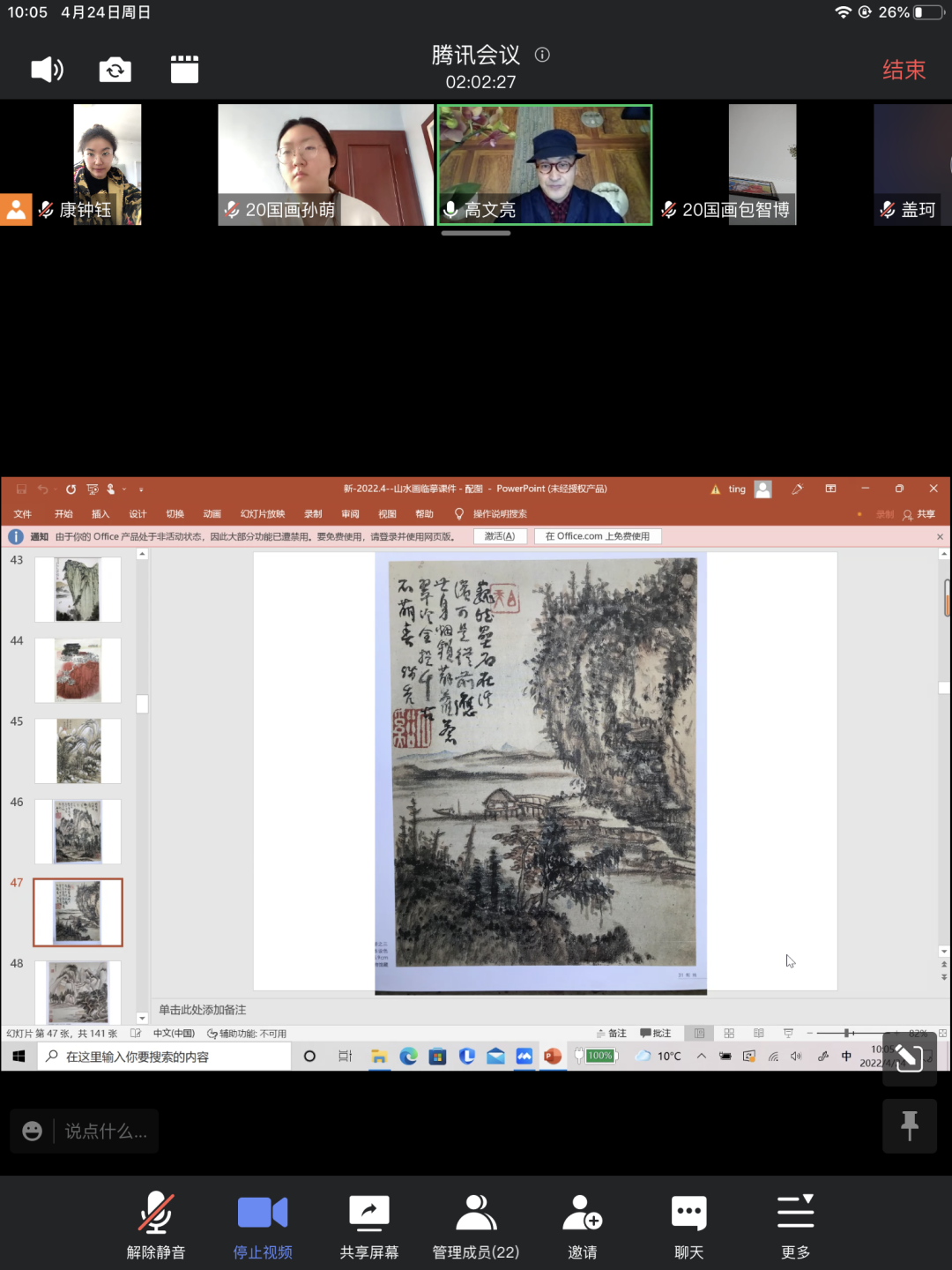
Task: Click Windows search box 在这里输入你要搜索的内容
Action: 165,1057
